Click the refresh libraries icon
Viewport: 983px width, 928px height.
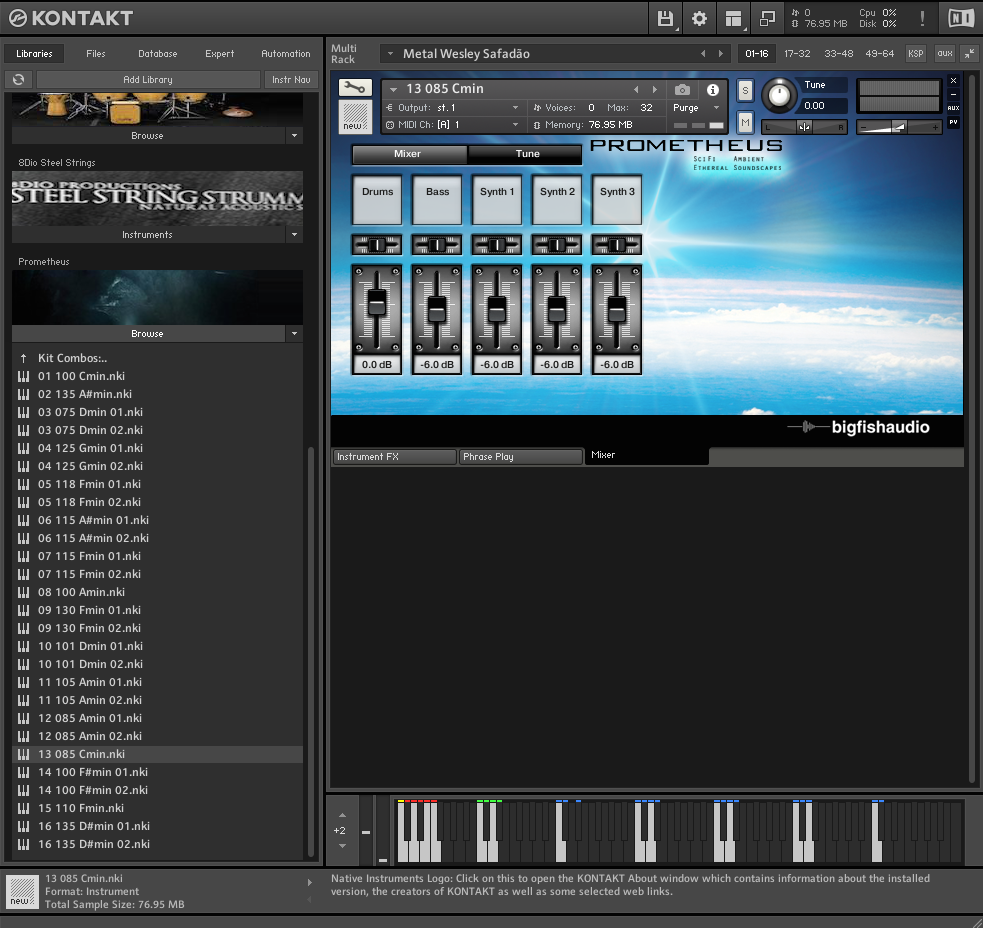[19, 80]
